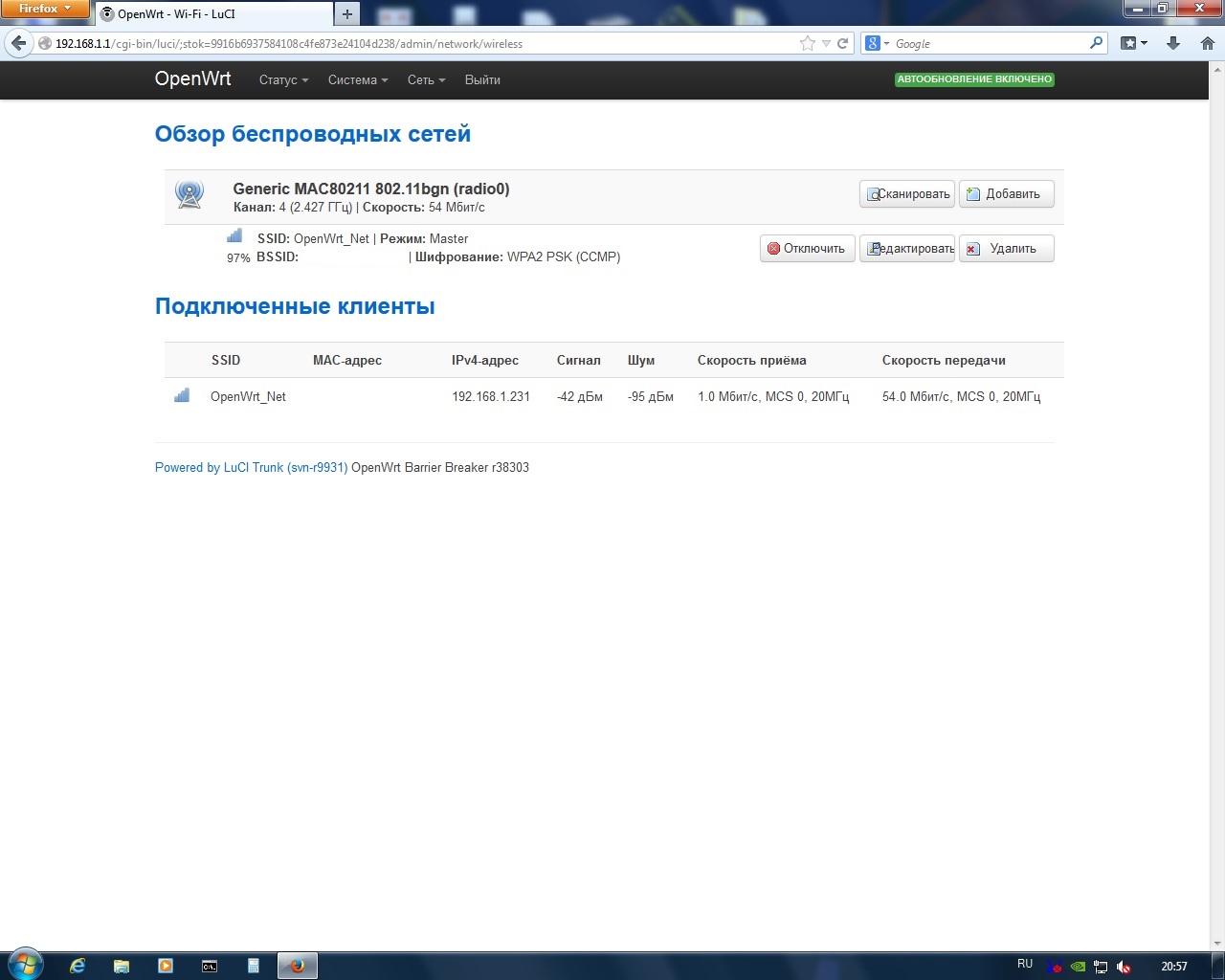Screen dimensions: 1225x980
Task: Open Windows Explorer from the taskbar
Action: click(122, 966)
